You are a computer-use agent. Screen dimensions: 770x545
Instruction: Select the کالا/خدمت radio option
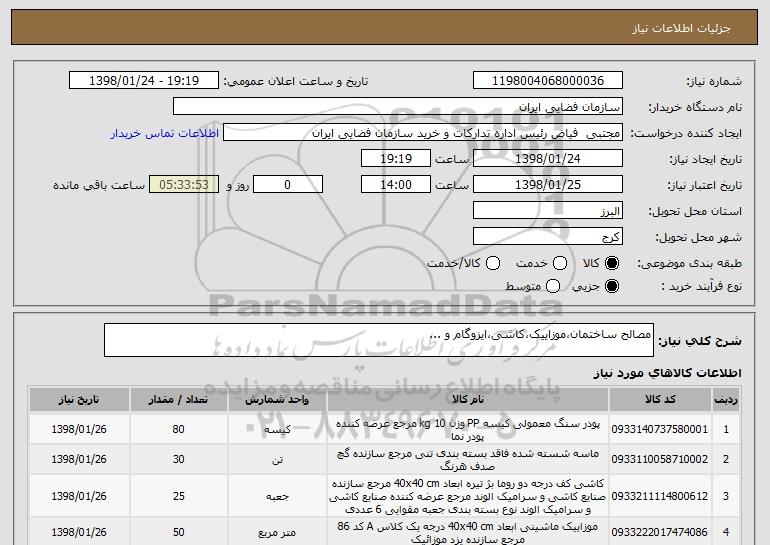click(x=493, y=263)
